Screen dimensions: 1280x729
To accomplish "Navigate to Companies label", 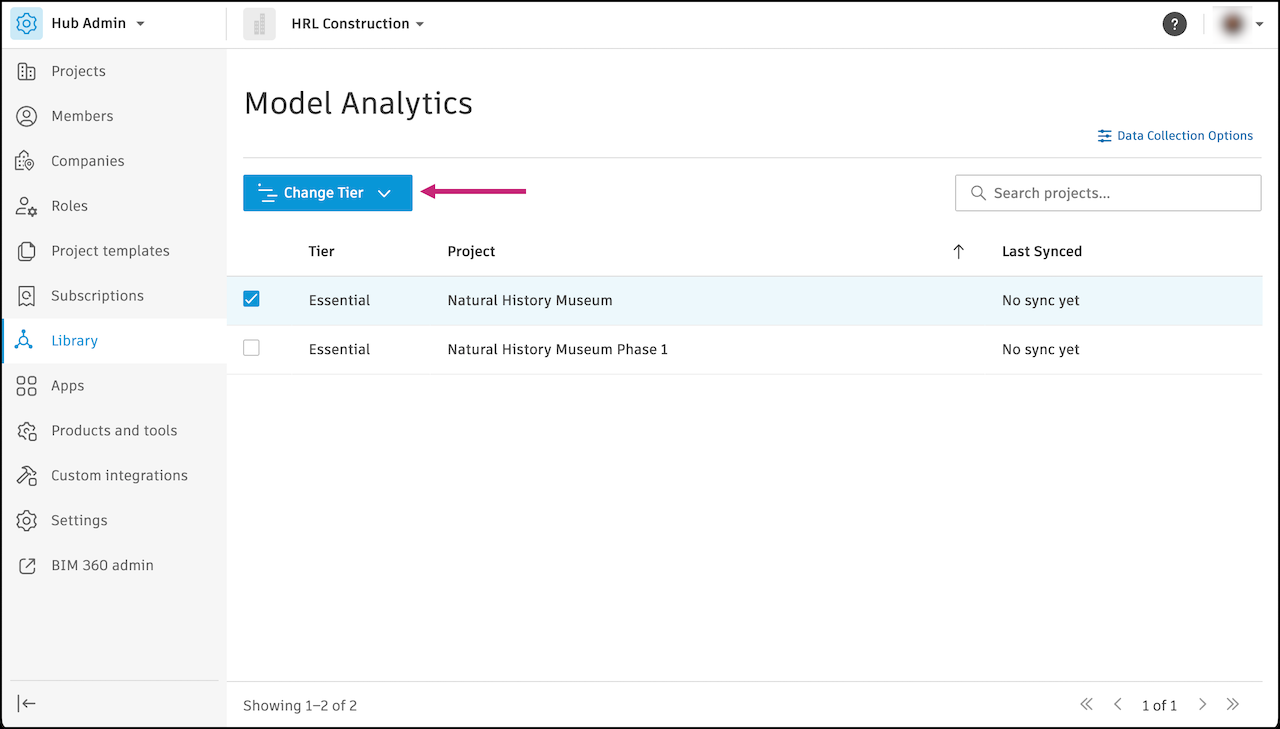I will tap(88, 161).
